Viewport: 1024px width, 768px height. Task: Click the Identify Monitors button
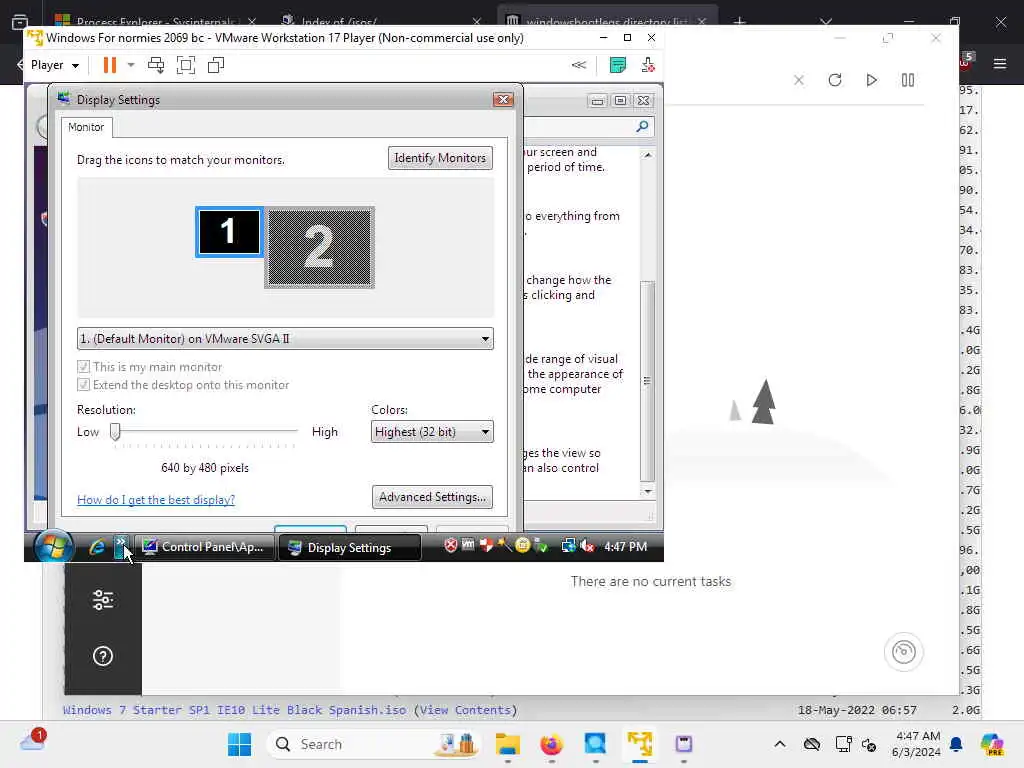pos(440,158)
